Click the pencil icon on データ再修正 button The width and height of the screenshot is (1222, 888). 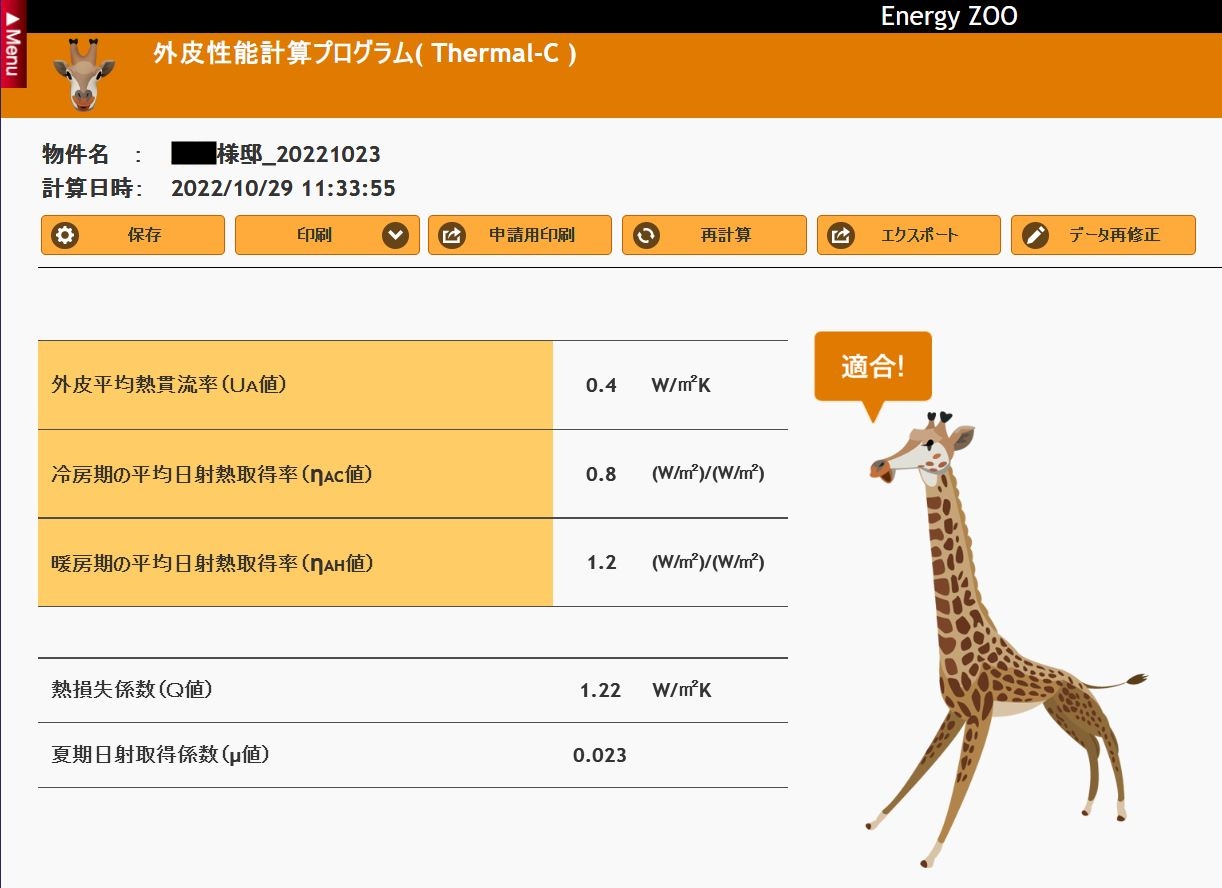coord(1037,235)
